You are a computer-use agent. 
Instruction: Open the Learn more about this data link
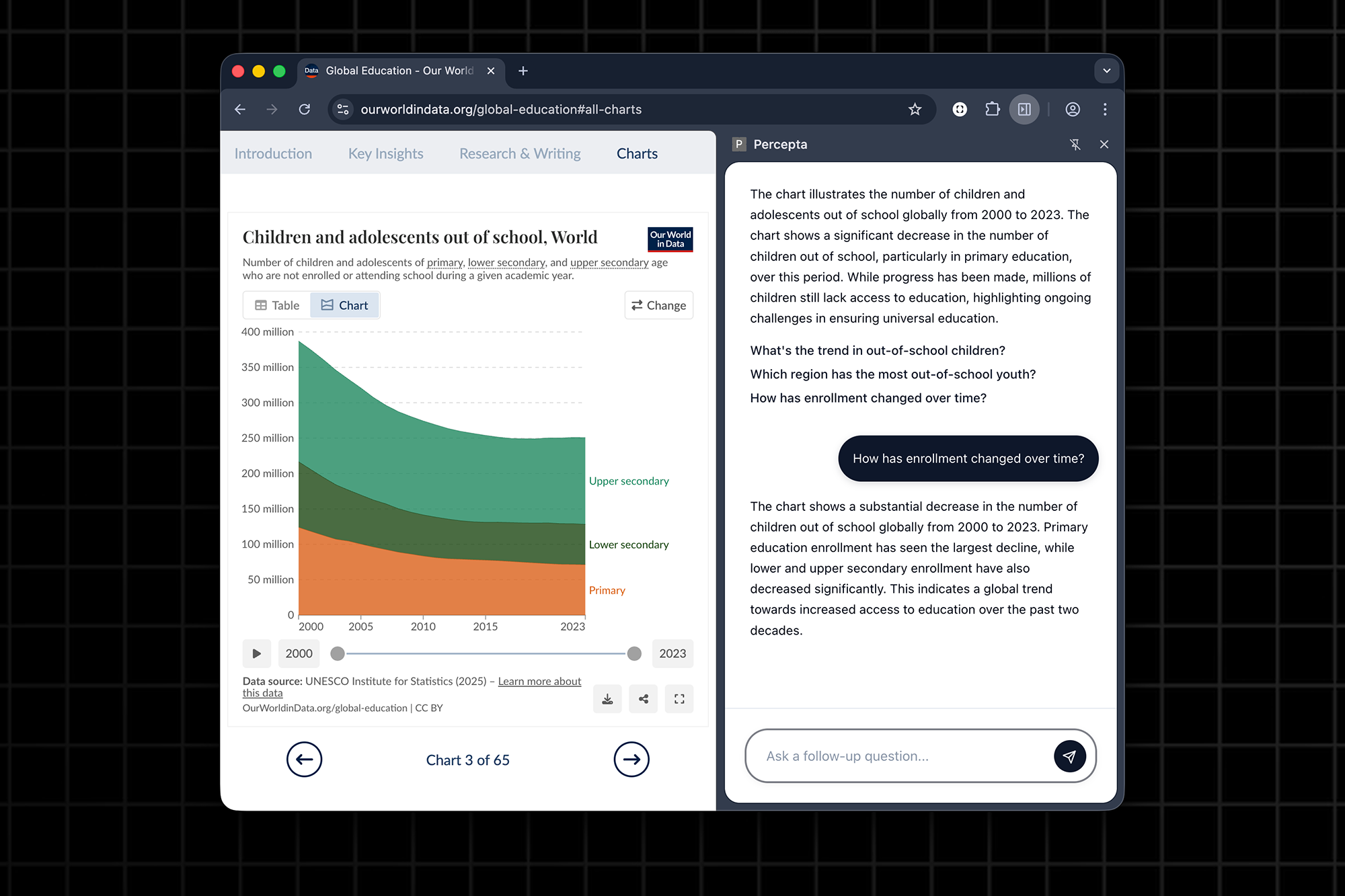click(539, 682)
